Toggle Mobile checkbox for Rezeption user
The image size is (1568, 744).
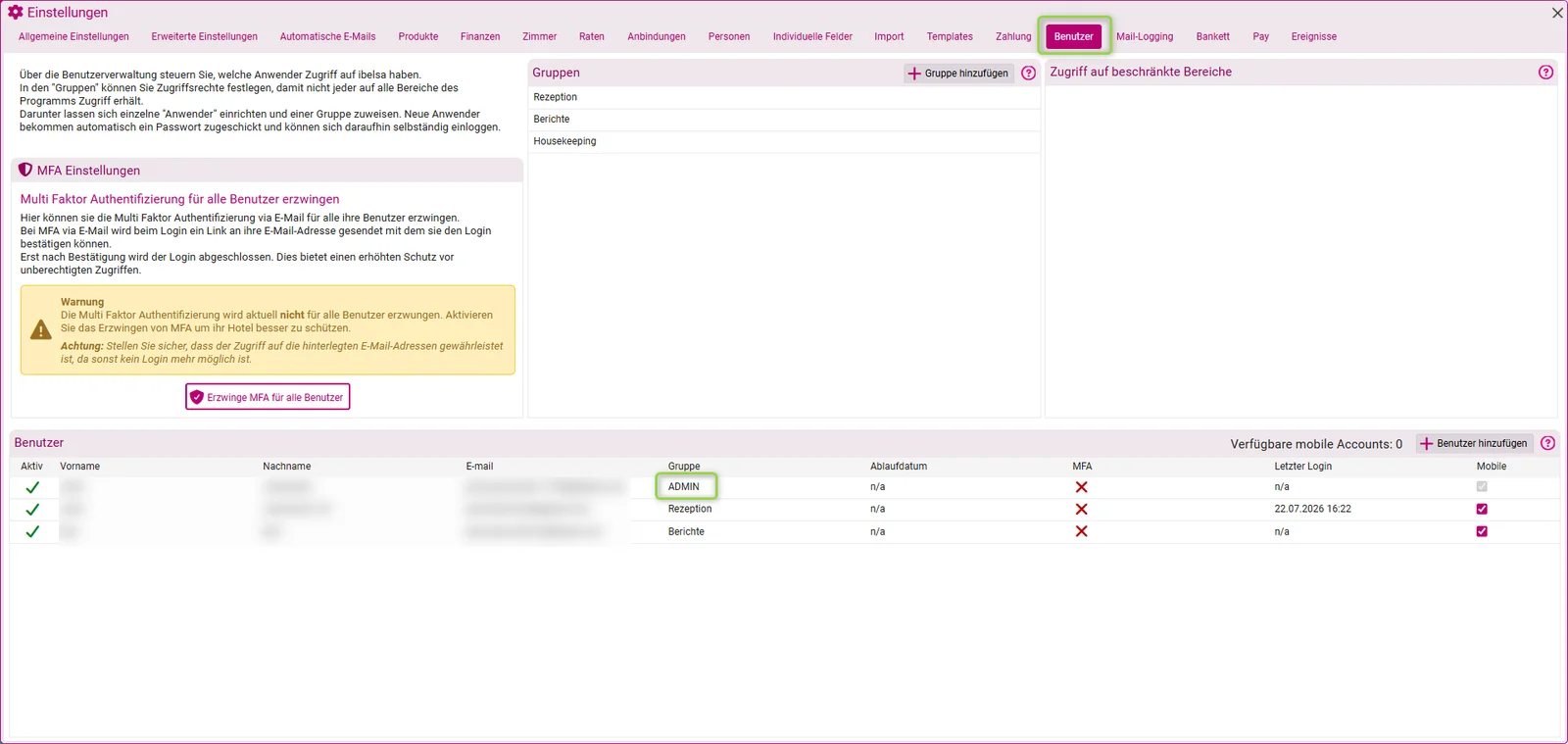(1482, 509)
